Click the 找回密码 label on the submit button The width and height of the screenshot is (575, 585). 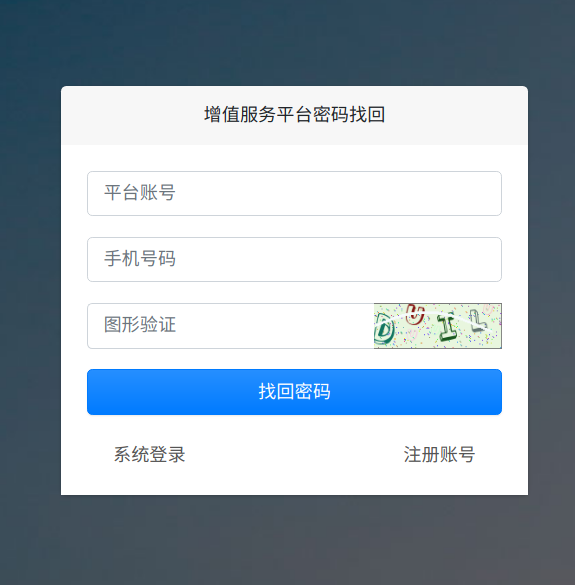[294, 392]
